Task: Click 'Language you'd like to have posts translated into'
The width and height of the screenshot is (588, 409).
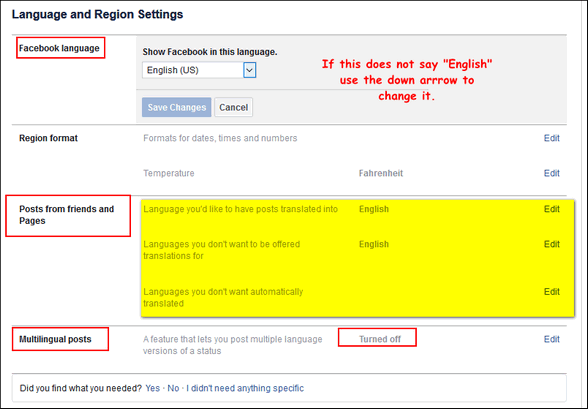Action: click(x=240, y=209)
